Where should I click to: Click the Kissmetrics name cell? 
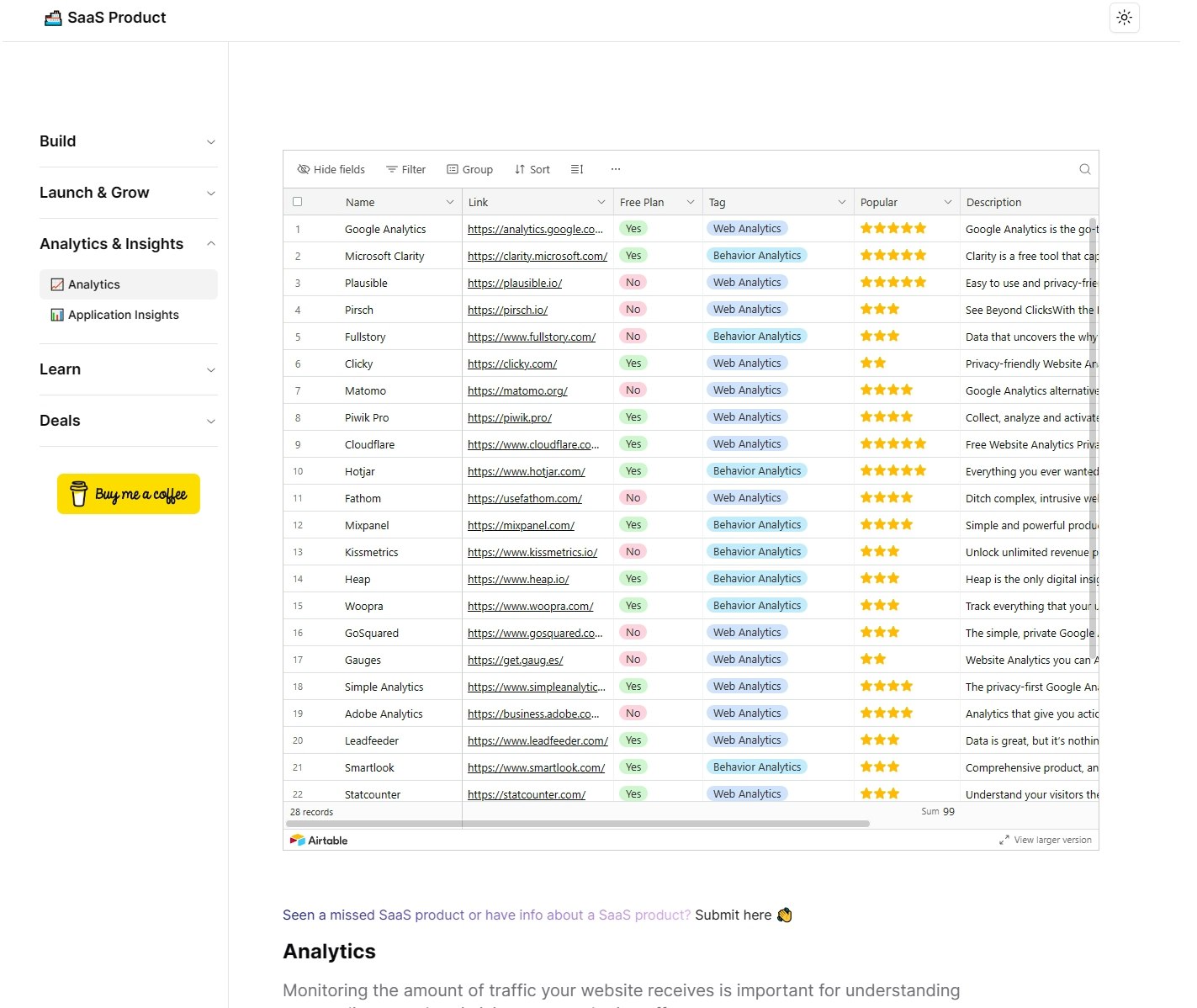coord(371,552)
